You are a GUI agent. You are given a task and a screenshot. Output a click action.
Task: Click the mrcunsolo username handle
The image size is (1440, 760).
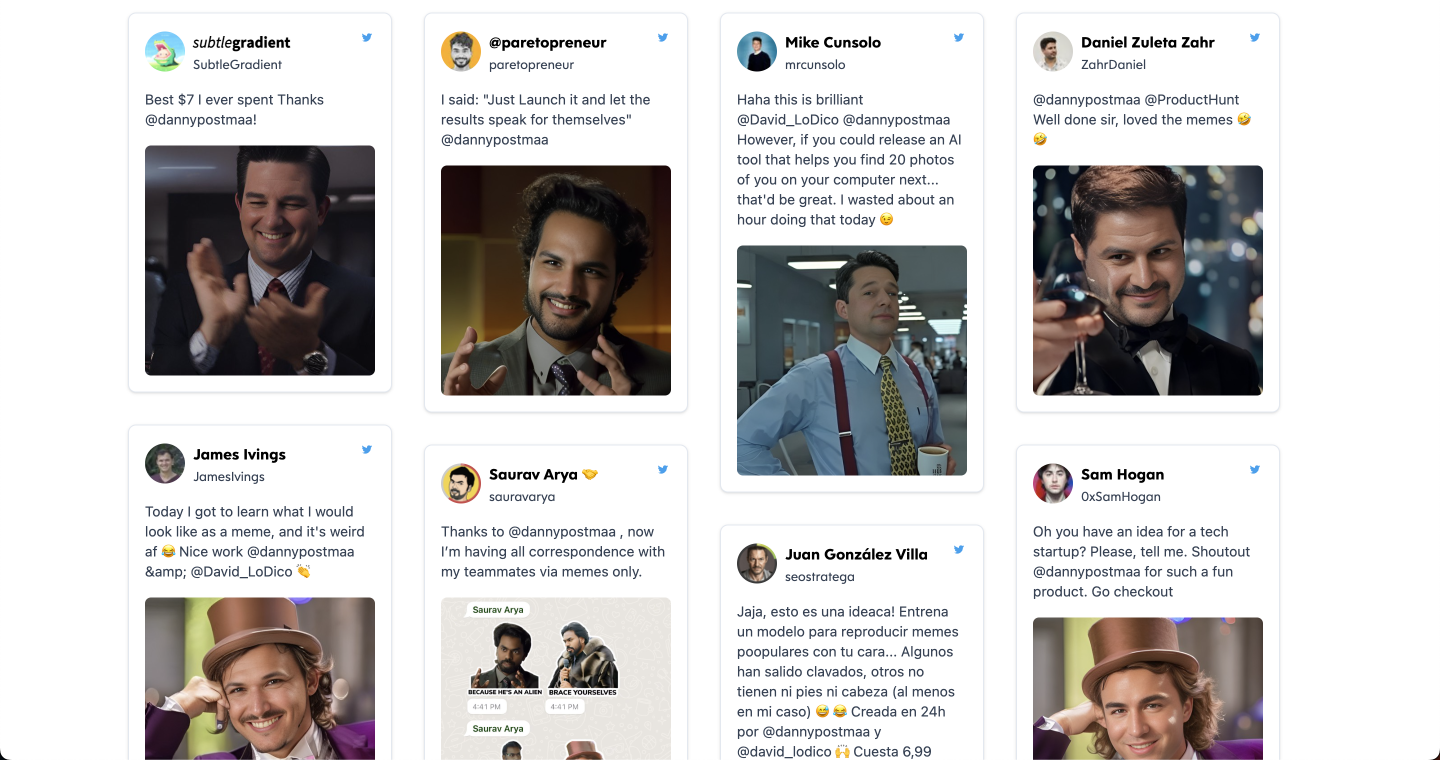coord(815,65)
